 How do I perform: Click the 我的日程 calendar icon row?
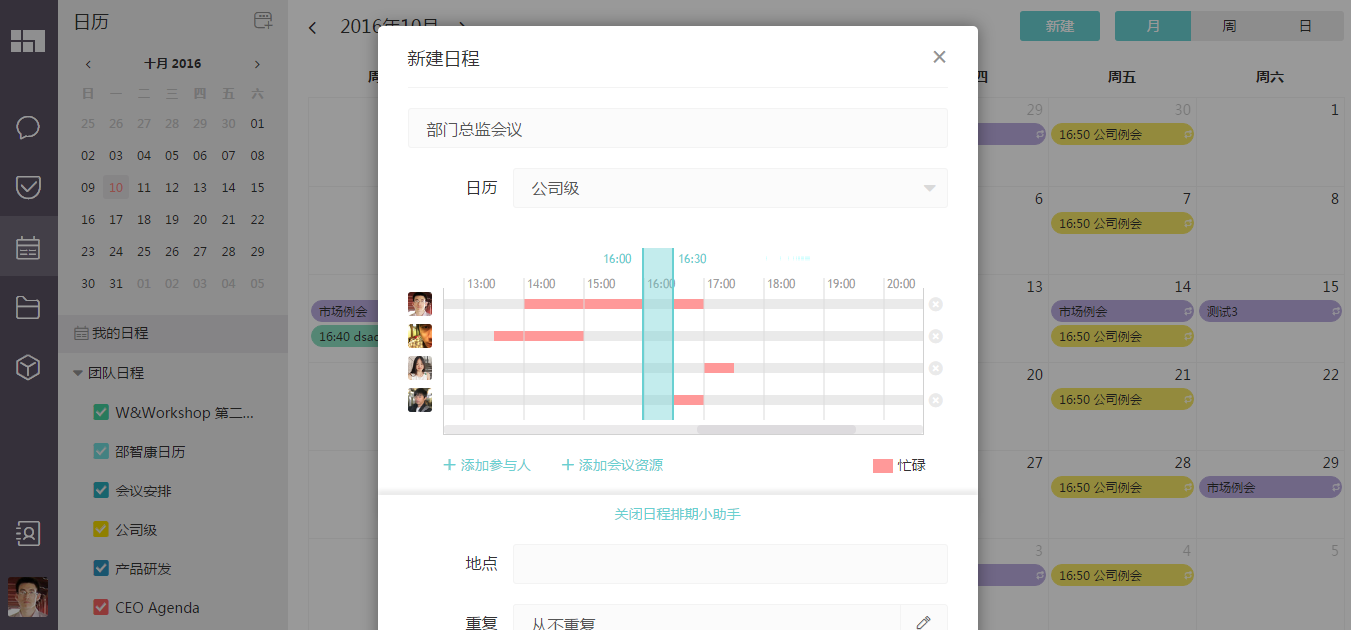click(172, 333)
